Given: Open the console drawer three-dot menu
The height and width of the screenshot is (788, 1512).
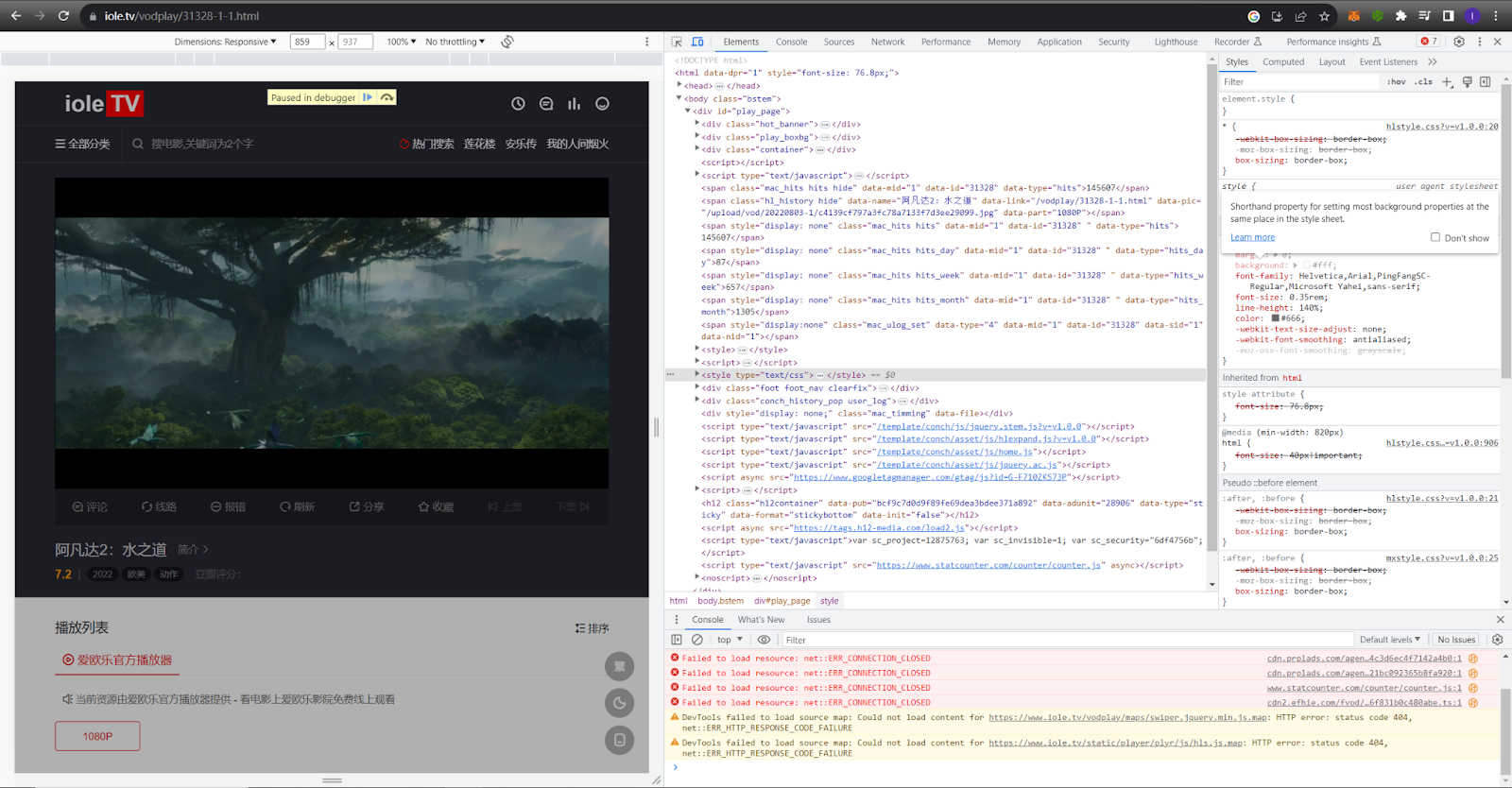Looking at the screenshot, I should (x=677, y=620).
